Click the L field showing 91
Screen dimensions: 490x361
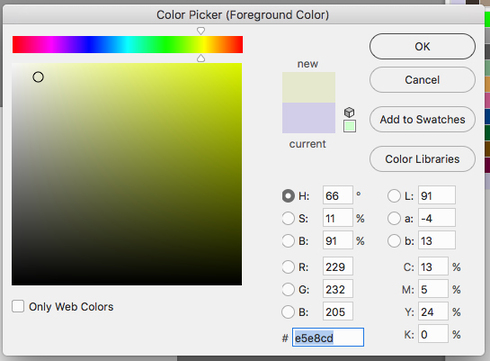pyautogui.click(x=437, y=196)
